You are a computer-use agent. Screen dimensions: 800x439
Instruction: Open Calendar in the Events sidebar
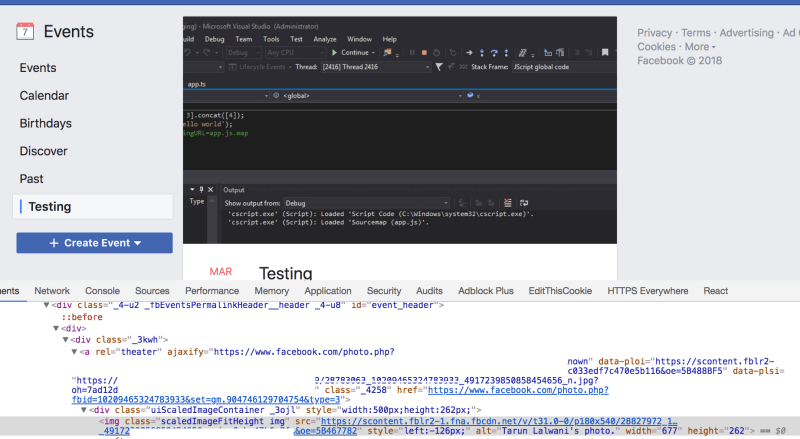(44, 95)
